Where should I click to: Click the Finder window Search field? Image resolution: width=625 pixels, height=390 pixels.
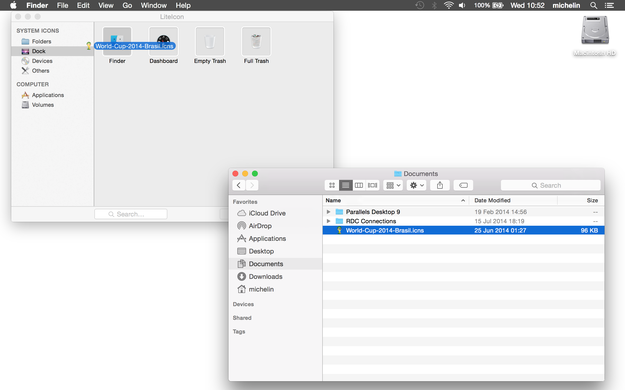tap(550, 185)
